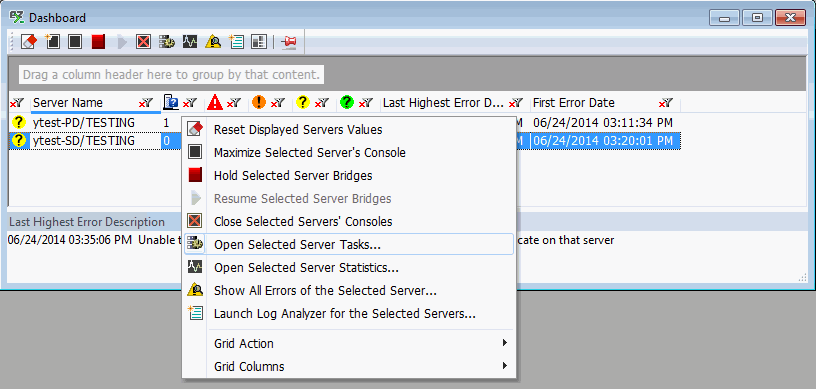Click the Close Consoles red X toolbar icon
Image resolution: width=816 pixels, height=389 pixels.
point(144,42)
